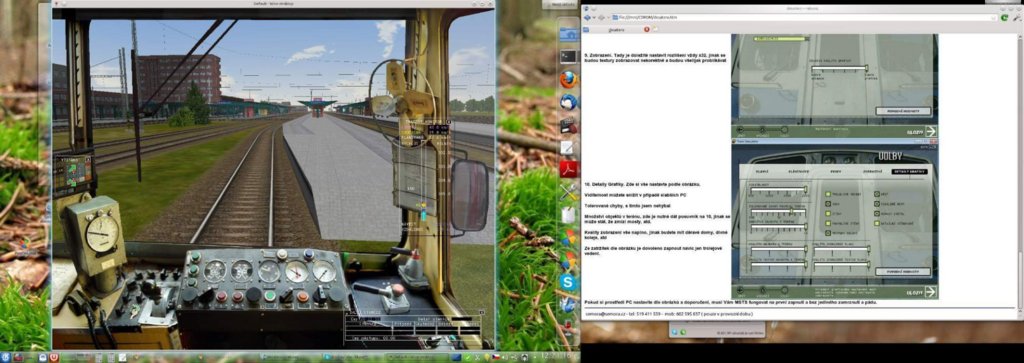Open the KDE application launcher menu

(x=5, y=358)
